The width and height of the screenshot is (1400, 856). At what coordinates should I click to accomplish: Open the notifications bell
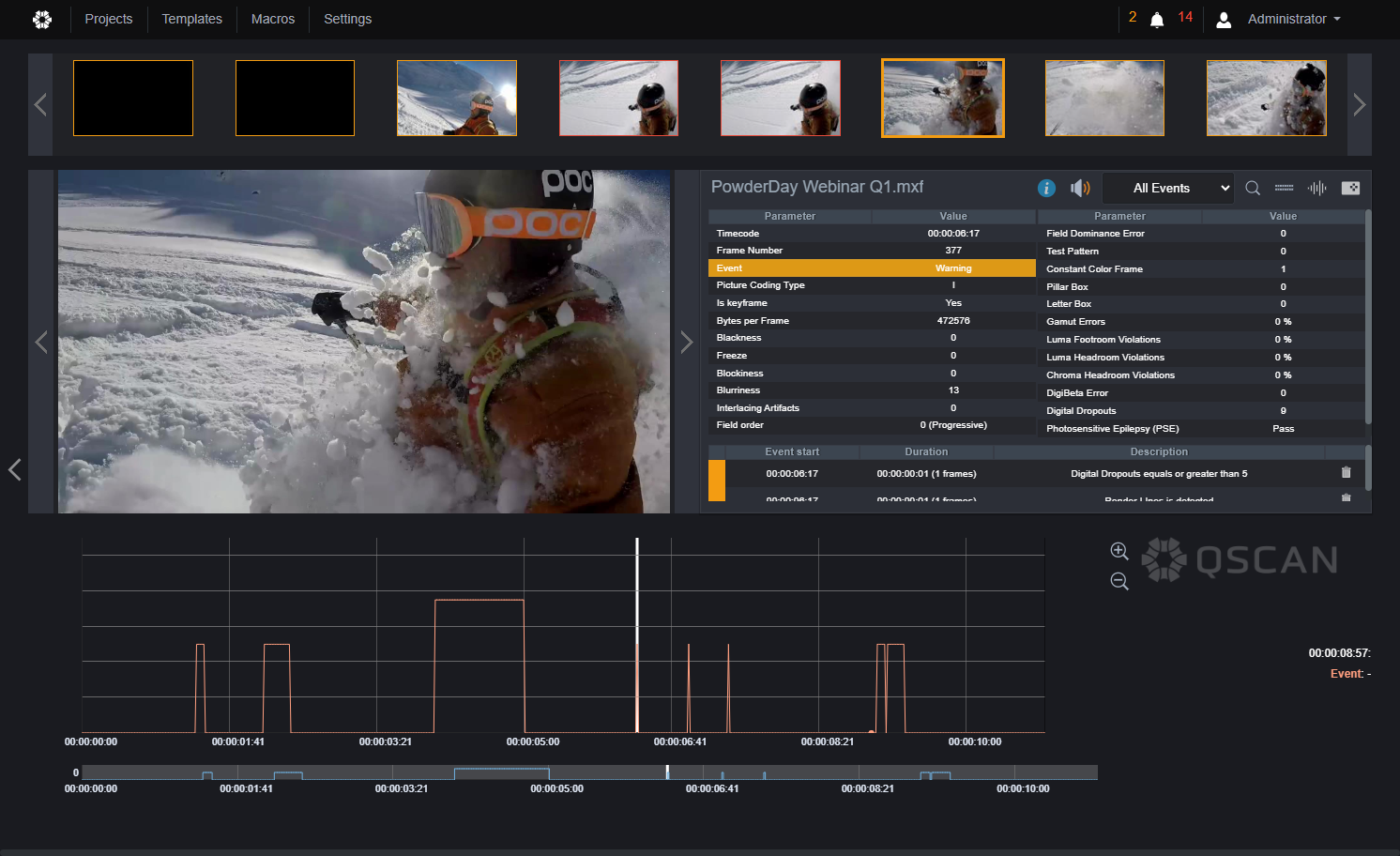click(1157, 20)
